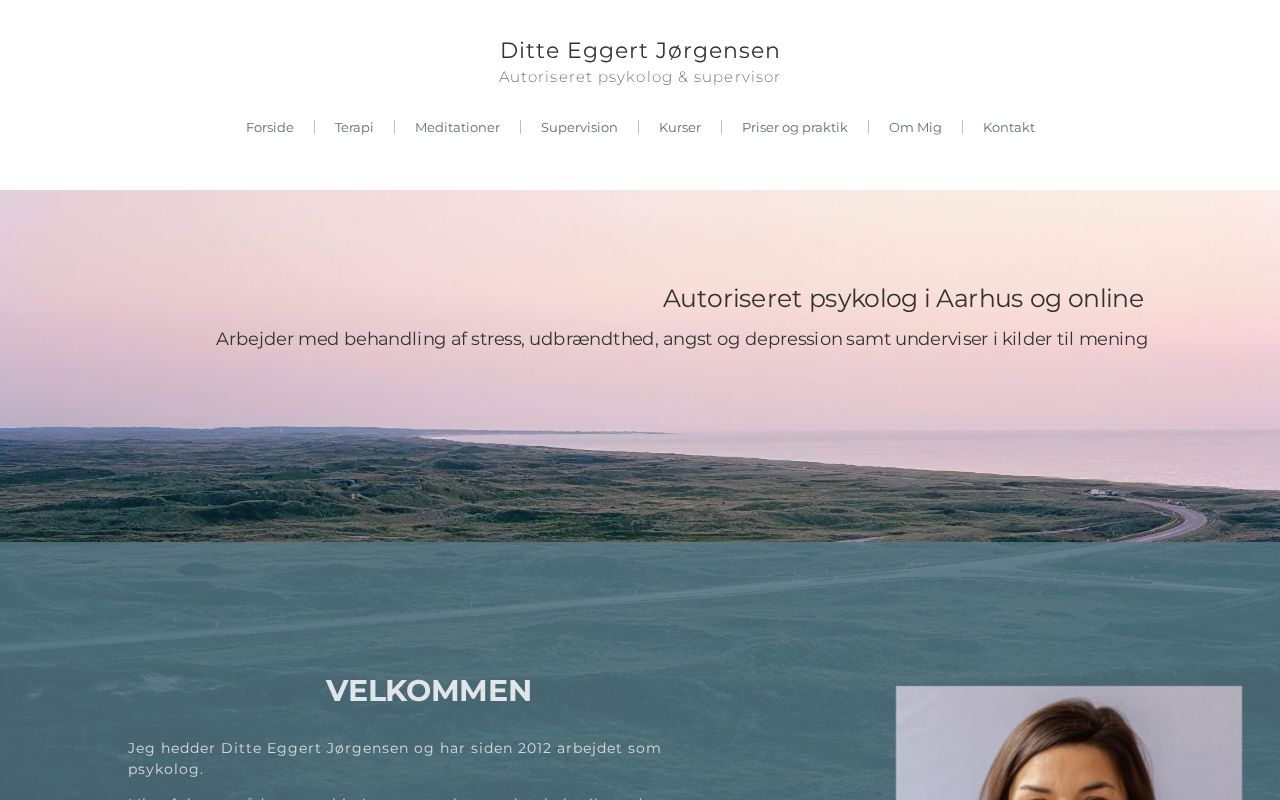Image resolution: width=1280 pixels, height=800 pixels.
Task: View Priser og praktik page
Action: click(795, 127)
